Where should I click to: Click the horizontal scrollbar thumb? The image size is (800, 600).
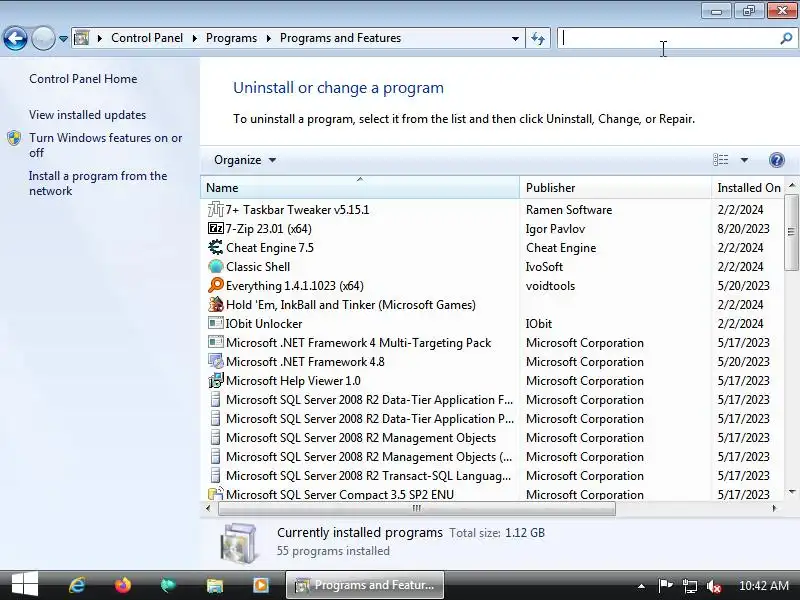[416, 508]
